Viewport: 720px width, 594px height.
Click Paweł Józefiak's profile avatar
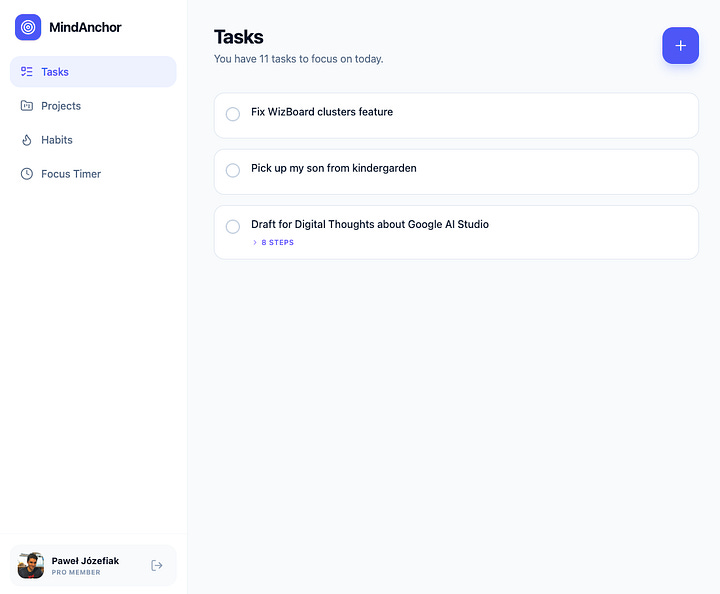point(31,565)
